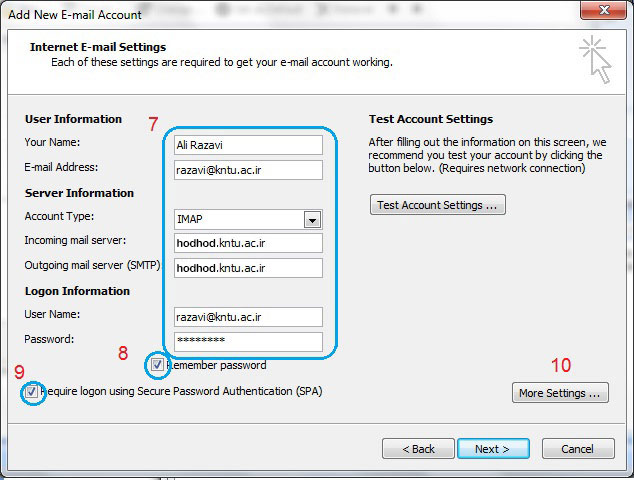Toggle the Remember password checkbox
The height and width of the screenshot is (480, 634).
tap(158, 365)
